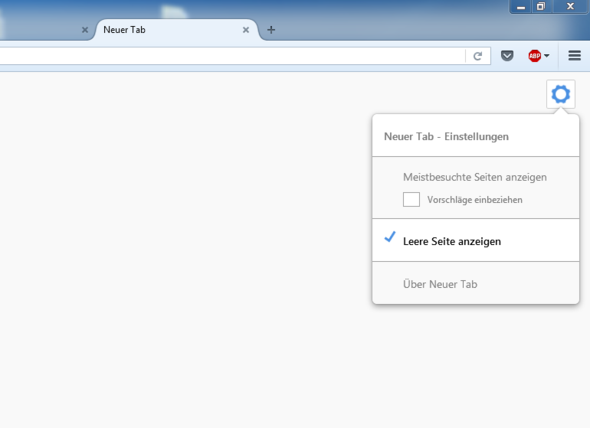Open a new tab with the plus button

[x=271, y=30]
